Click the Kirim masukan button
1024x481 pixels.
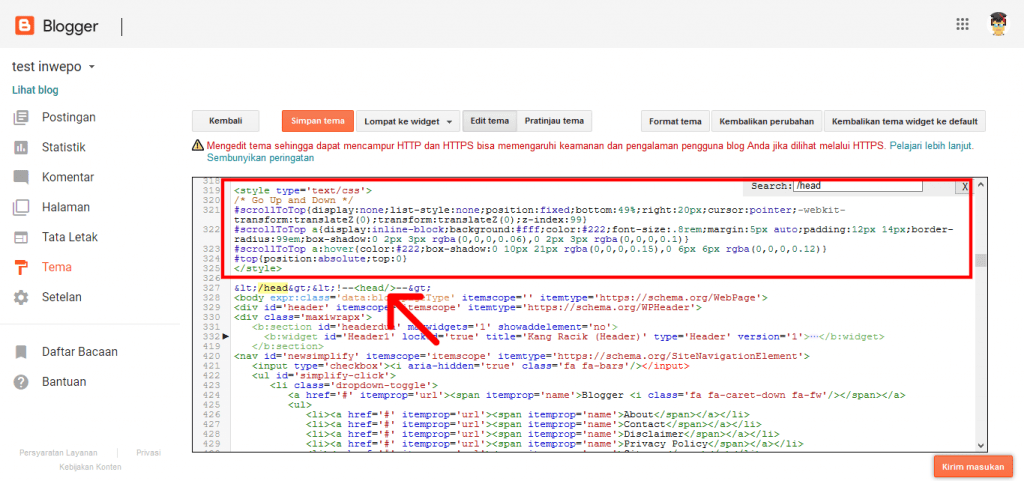(x=973, y=467)
